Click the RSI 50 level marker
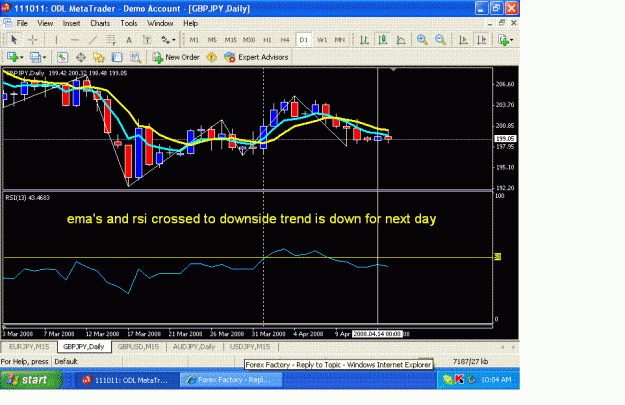 497,257
